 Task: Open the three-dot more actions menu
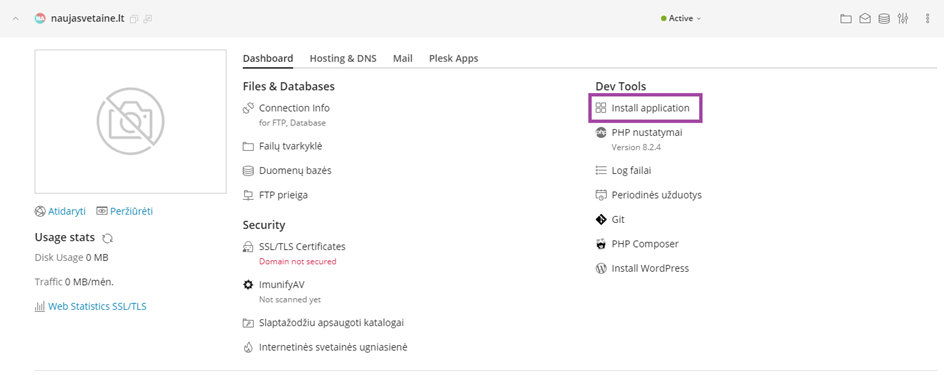click(927, 19)
